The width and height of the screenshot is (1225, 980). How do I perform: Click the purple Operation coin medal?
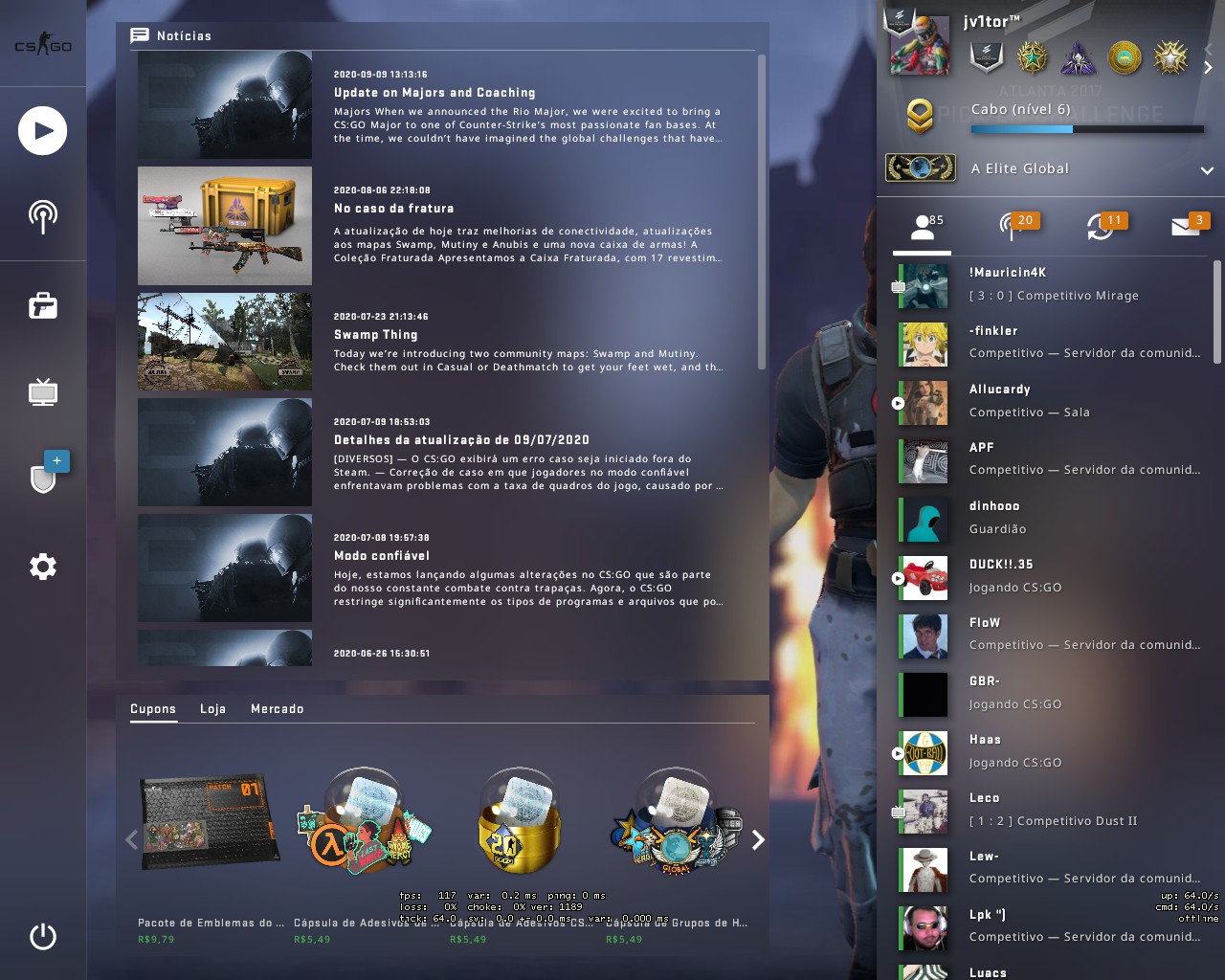click(x=1079, y=58)
